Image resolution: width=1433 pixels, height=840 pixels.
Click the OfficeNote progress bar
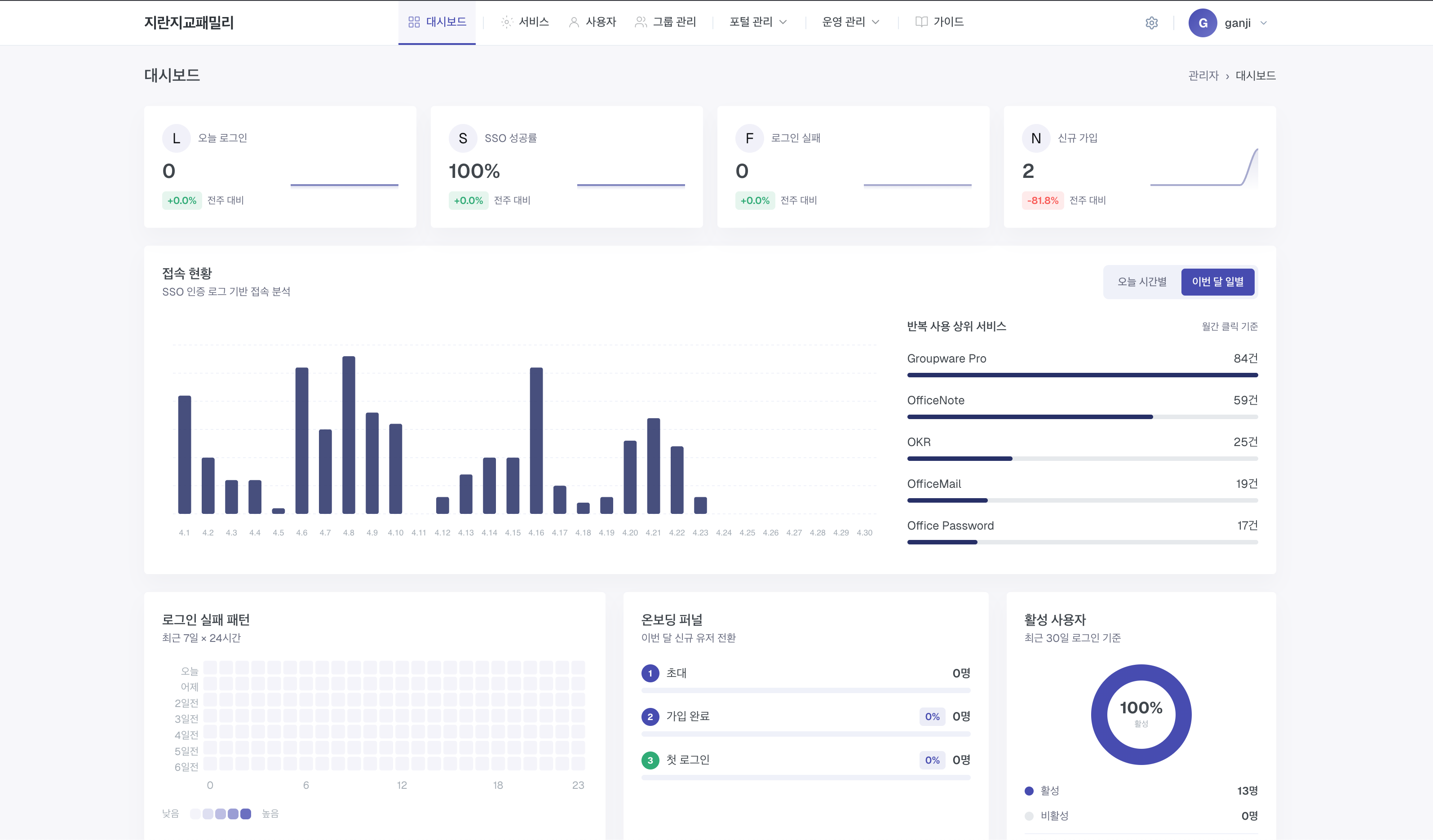[x=1082, y=417]
